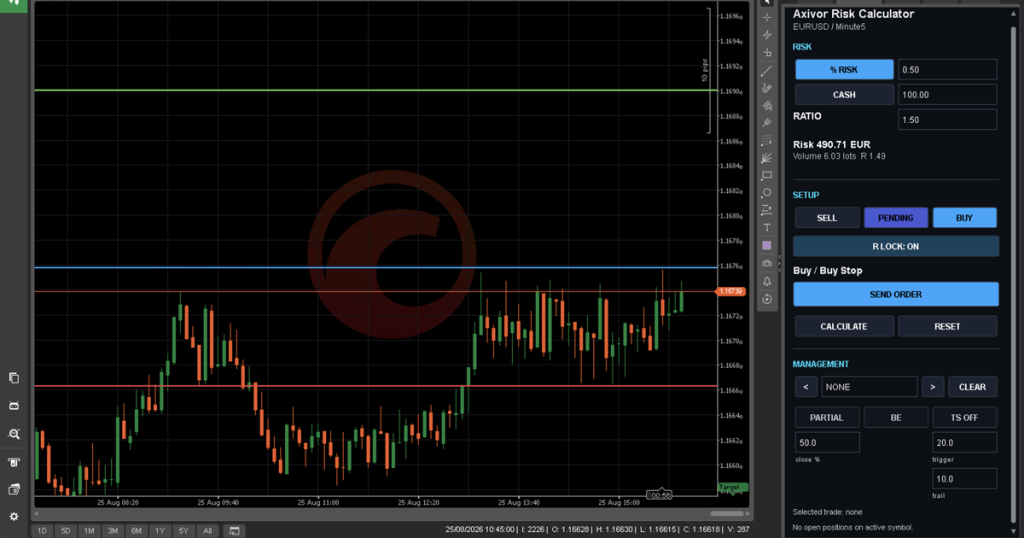Switch risk mode to % RISK
Image resolution: width=1024 pixels, height=538 pixels.
pos(844,69)
